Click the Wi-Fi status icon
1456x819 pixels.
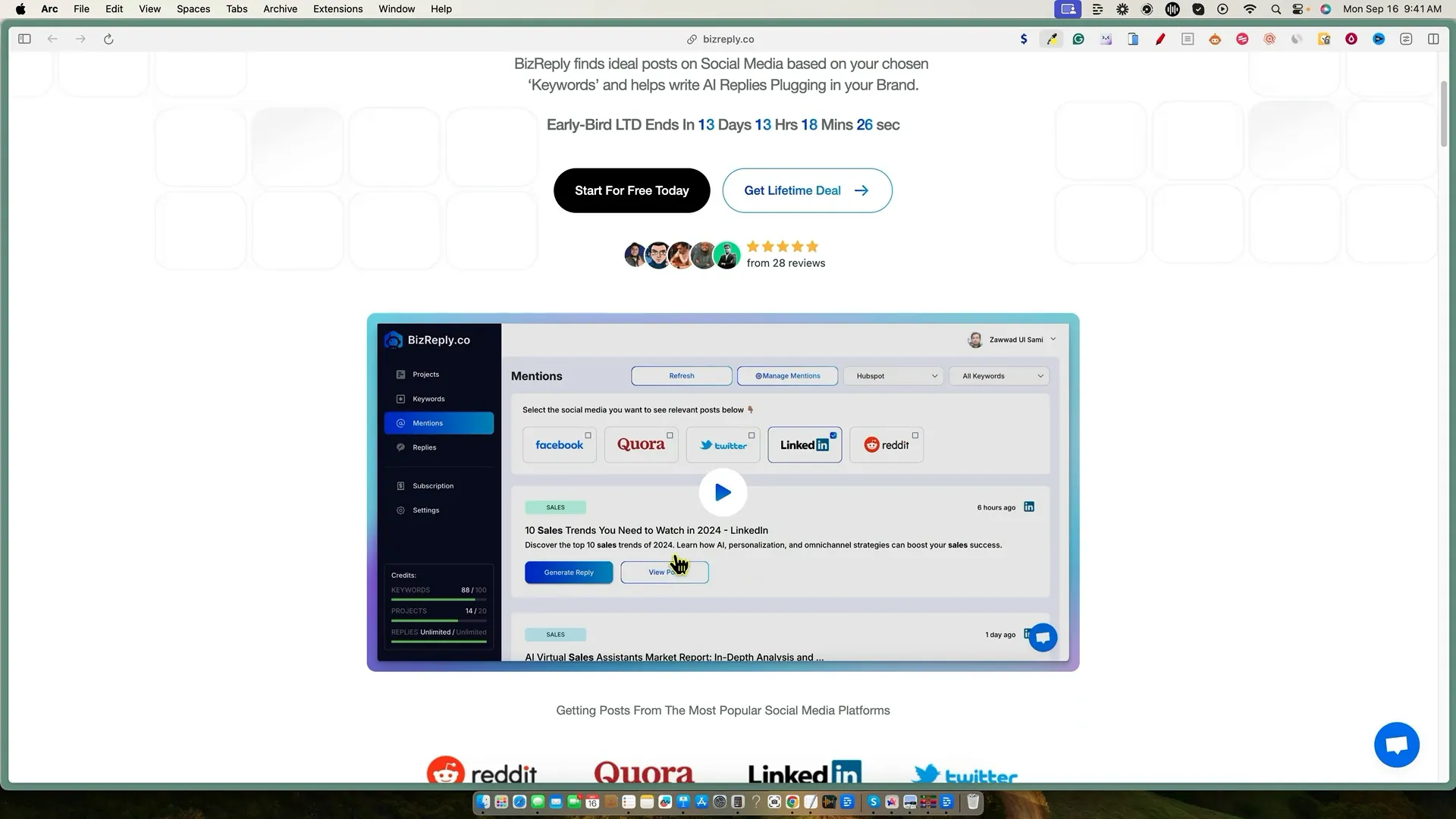(x=1250, y=9)
